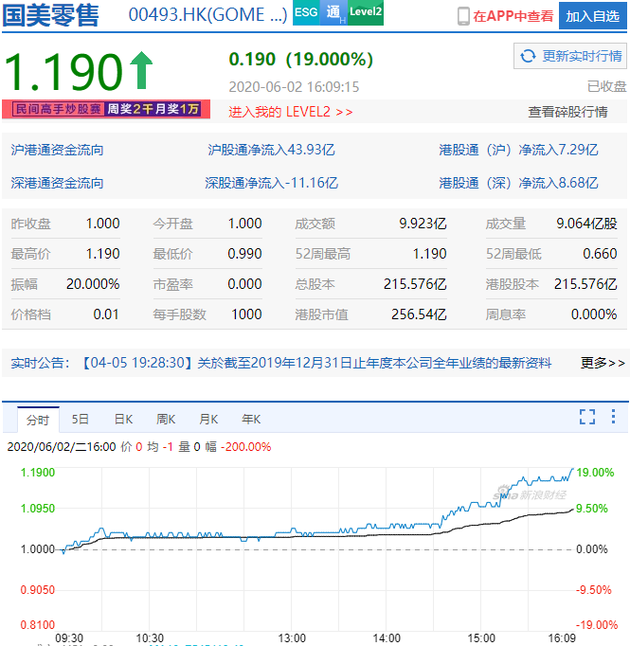Open the 2019年度业绩 announcement link
The width and height of the screenshot is (630, 646).
point(316,363)
